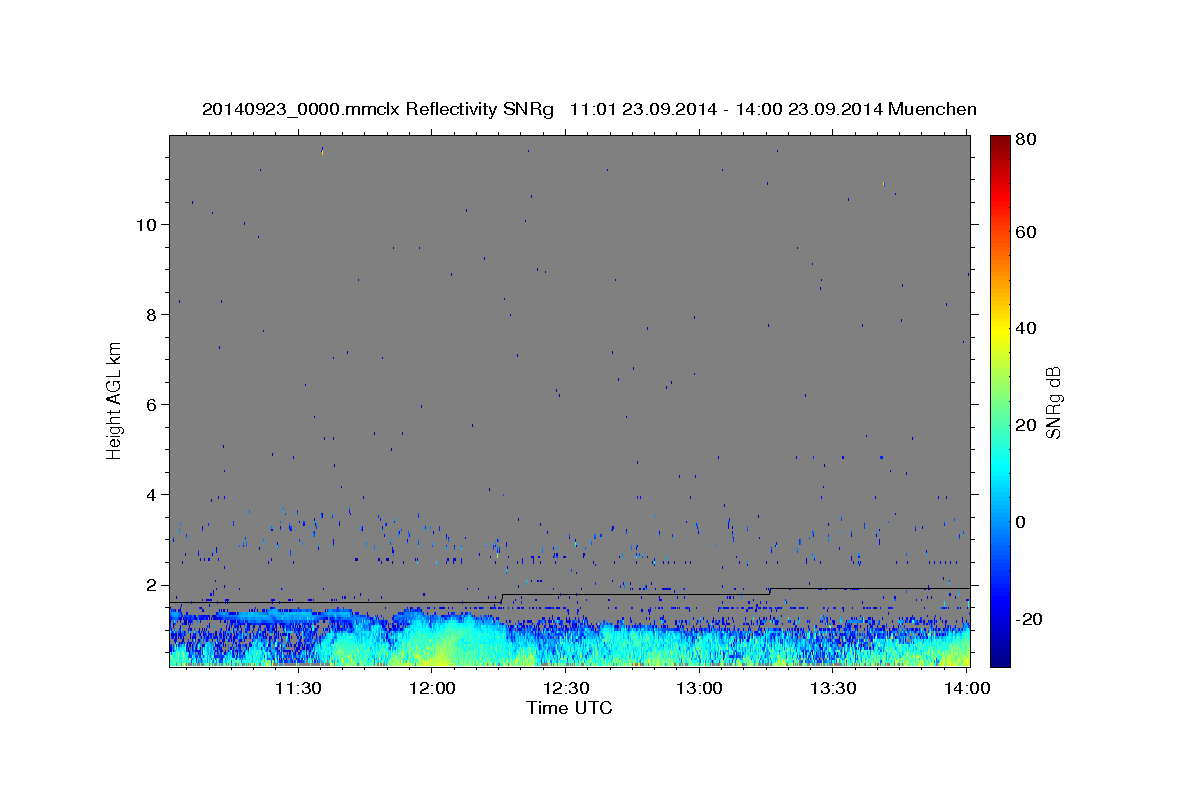Click the 13:30 time tick label
Screen dimensions: 1200x800
pos(833,688)
